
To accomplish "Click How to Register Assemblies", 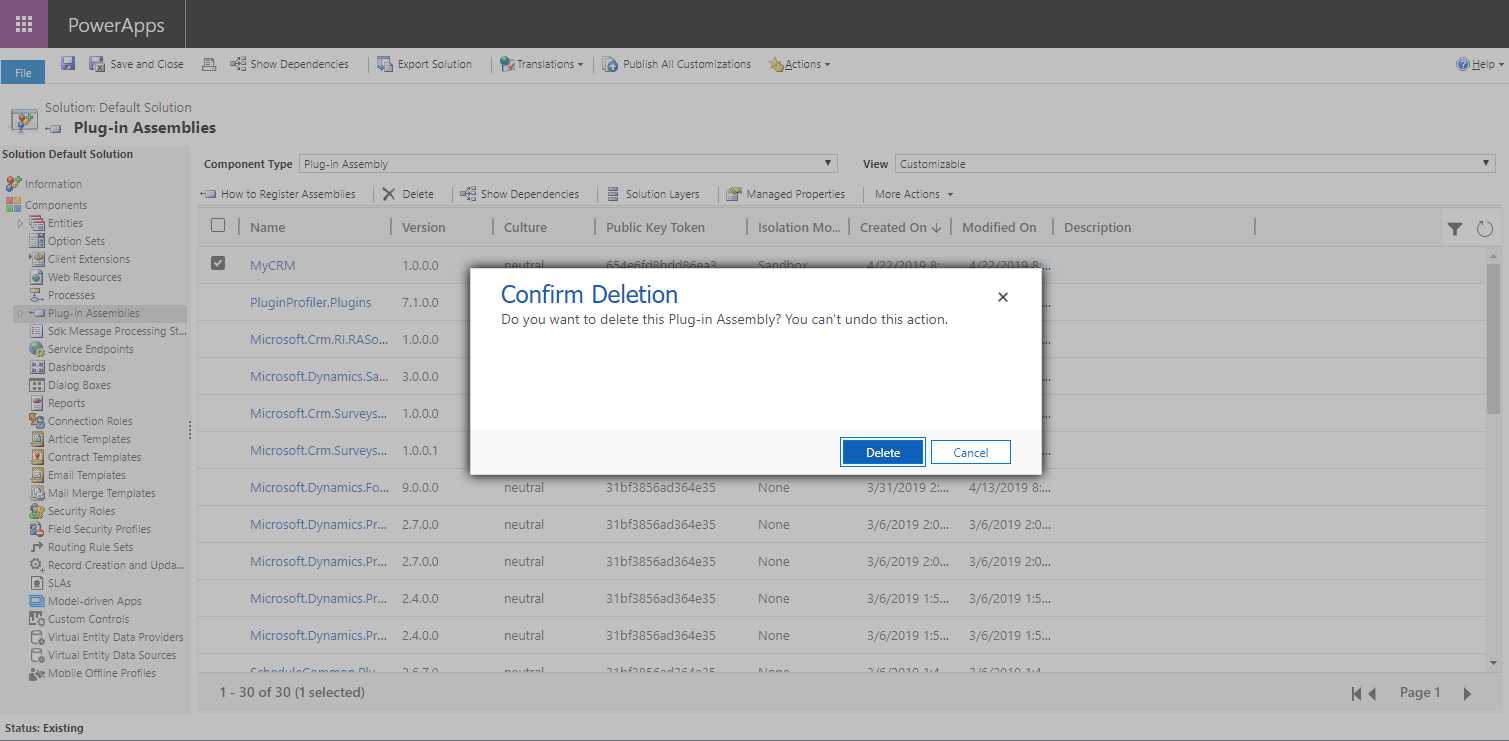I will (278, 194).
